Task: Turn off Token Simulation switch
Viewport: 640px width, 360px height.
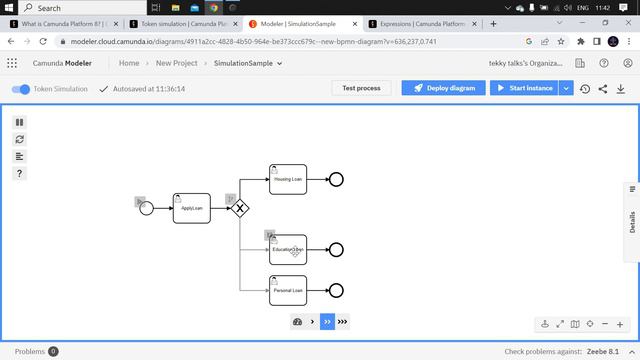Action: pos(21,89)
